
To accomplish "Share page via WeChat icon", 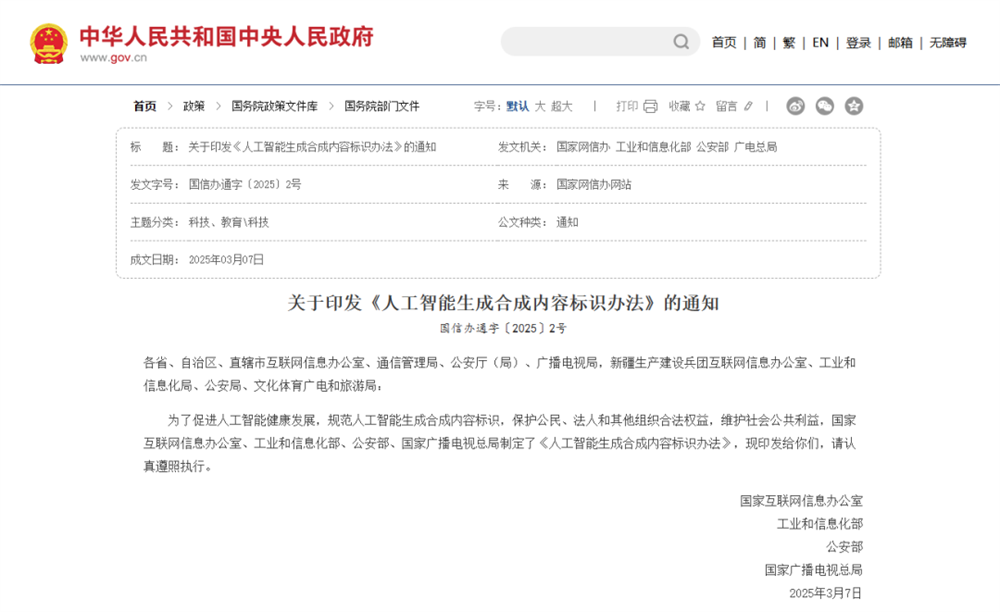I will [x=825, y=106].
